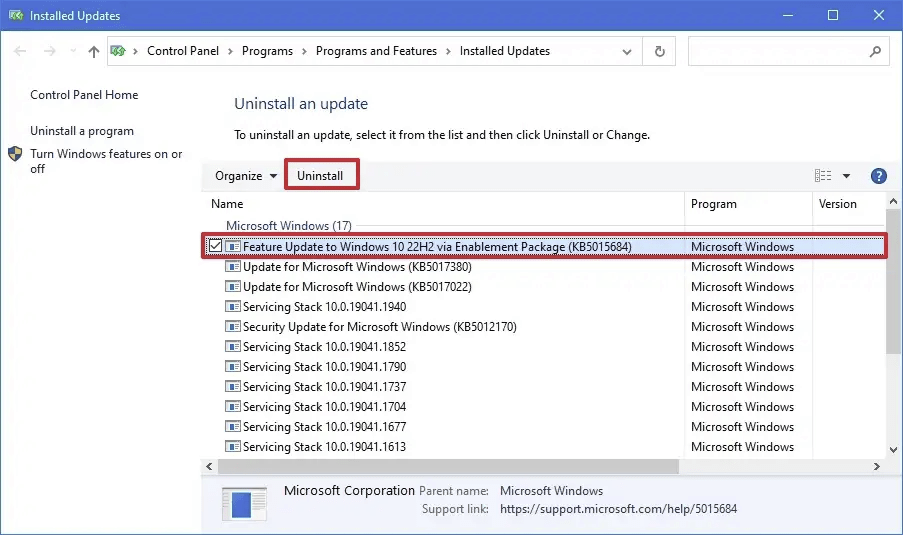The image size is (903, 535).
Task: Select Update for Microsoft Windows (KB5017380)
Action: (357, 267)
